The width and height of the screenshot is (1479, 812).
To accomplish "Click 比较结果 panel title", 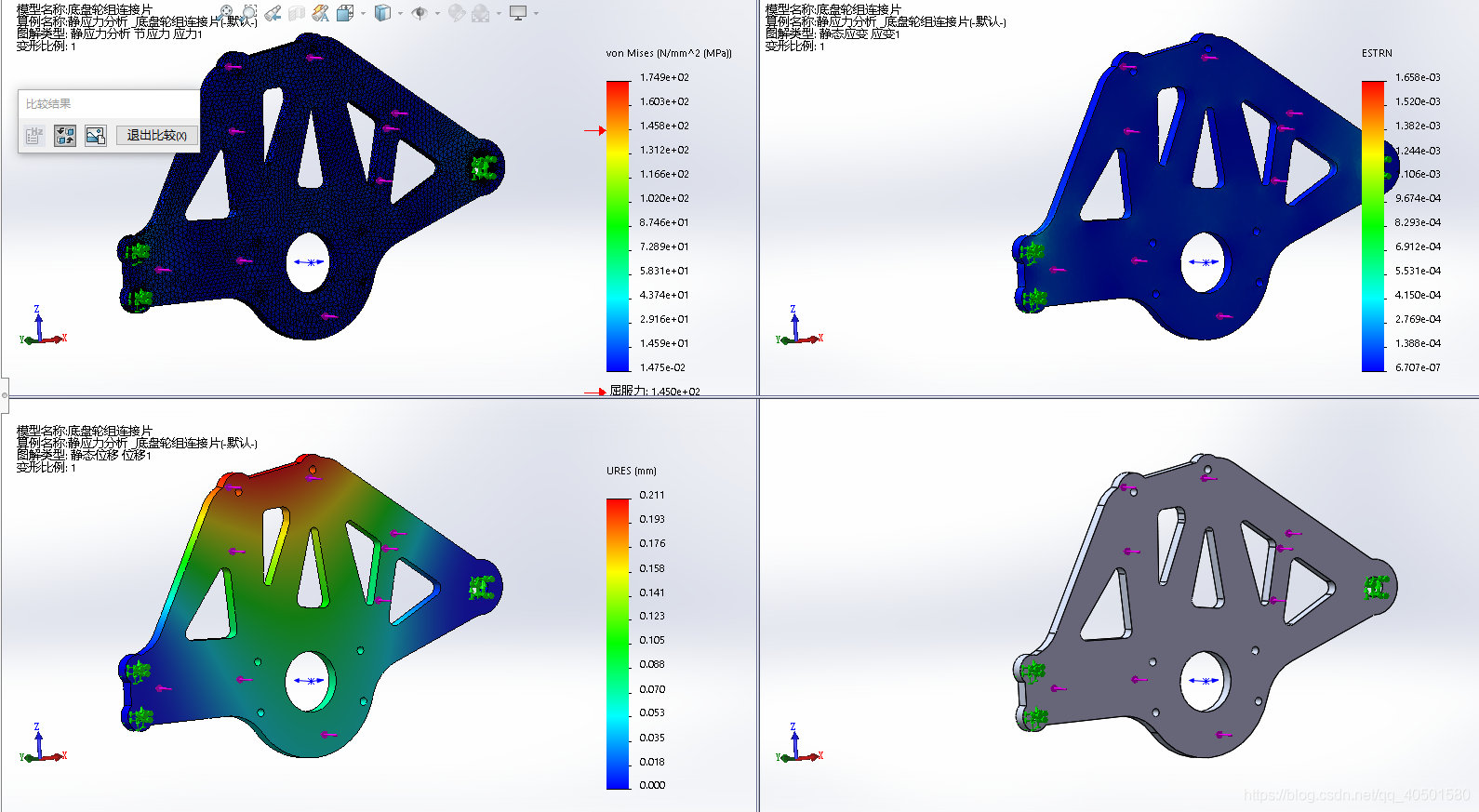I will tap(48, 103).
